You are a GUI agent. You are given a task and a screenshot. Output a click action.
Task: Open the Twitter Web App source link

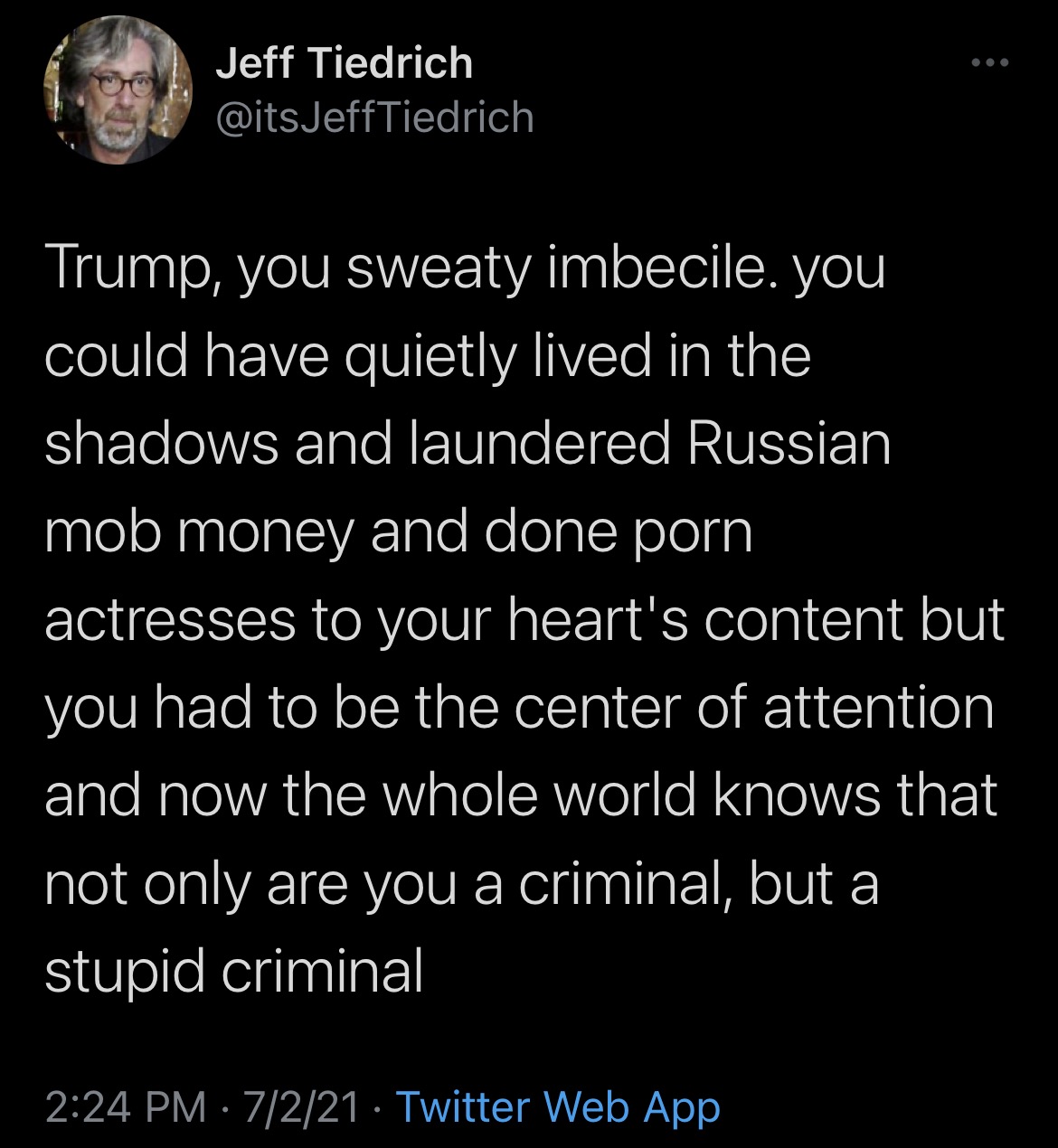pyautogui.click(x=558, y=1106)
